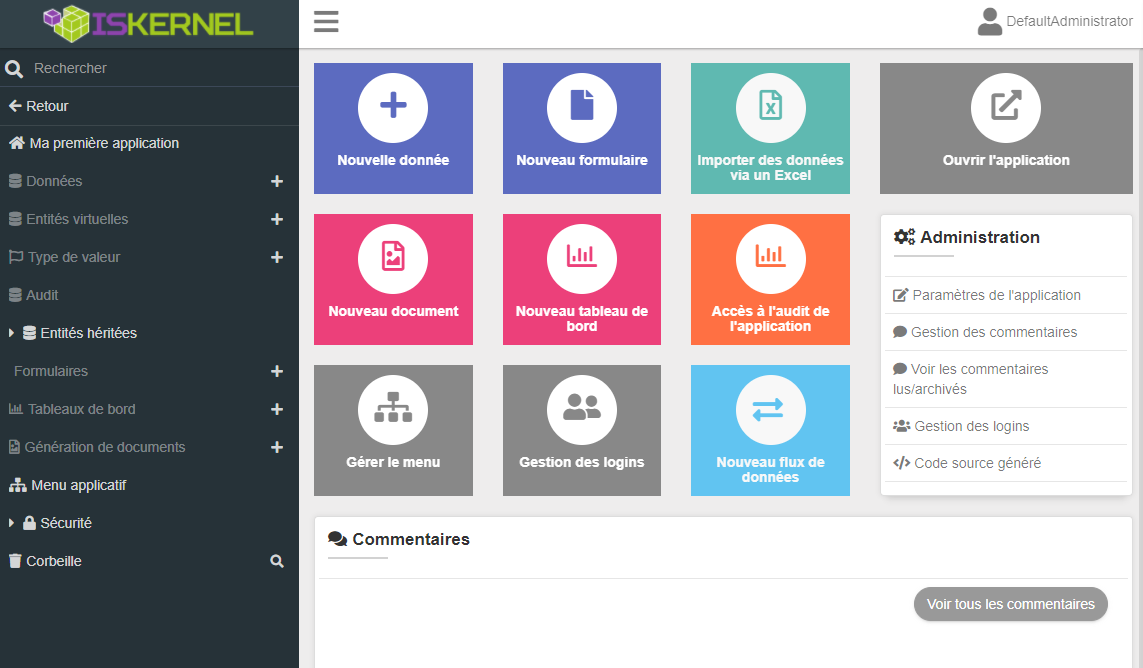
Task: Open Paramètres de l'application link
Action: pyautogui.click(x=996, y=295)
